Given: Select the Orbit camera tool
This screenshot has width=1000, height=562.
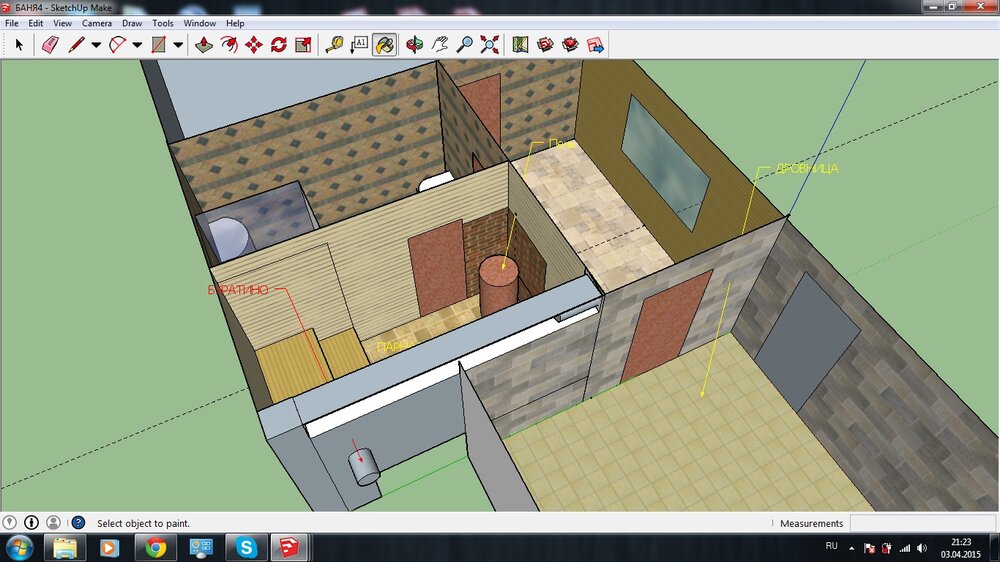Looking at the screenshot, I should pyautogui.click(x=415, y=45).
